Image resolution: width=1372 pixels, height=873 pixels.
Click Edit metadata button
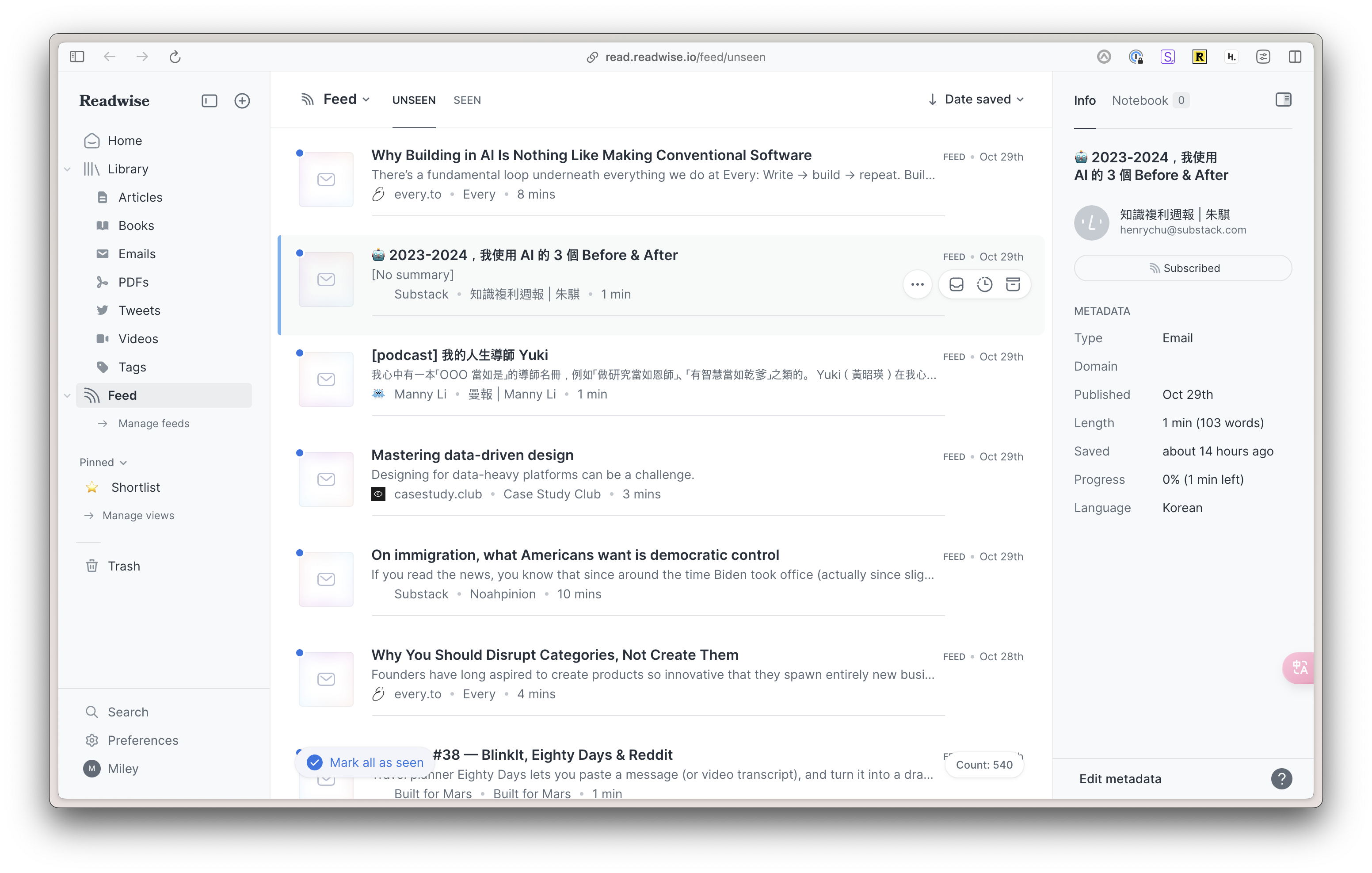(1120, 778)
